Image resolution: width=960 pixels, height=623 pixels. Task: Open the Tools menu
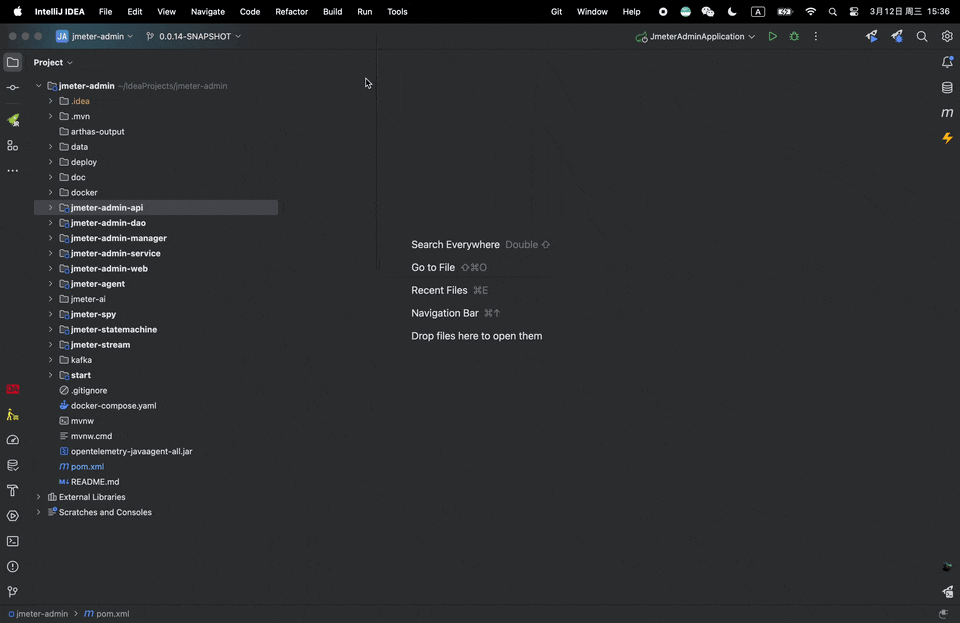(397, 12)
